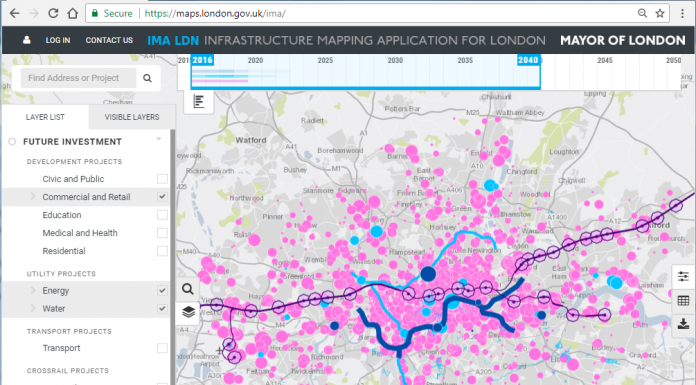Bookmark page with browser star icon

click(660, 13)
